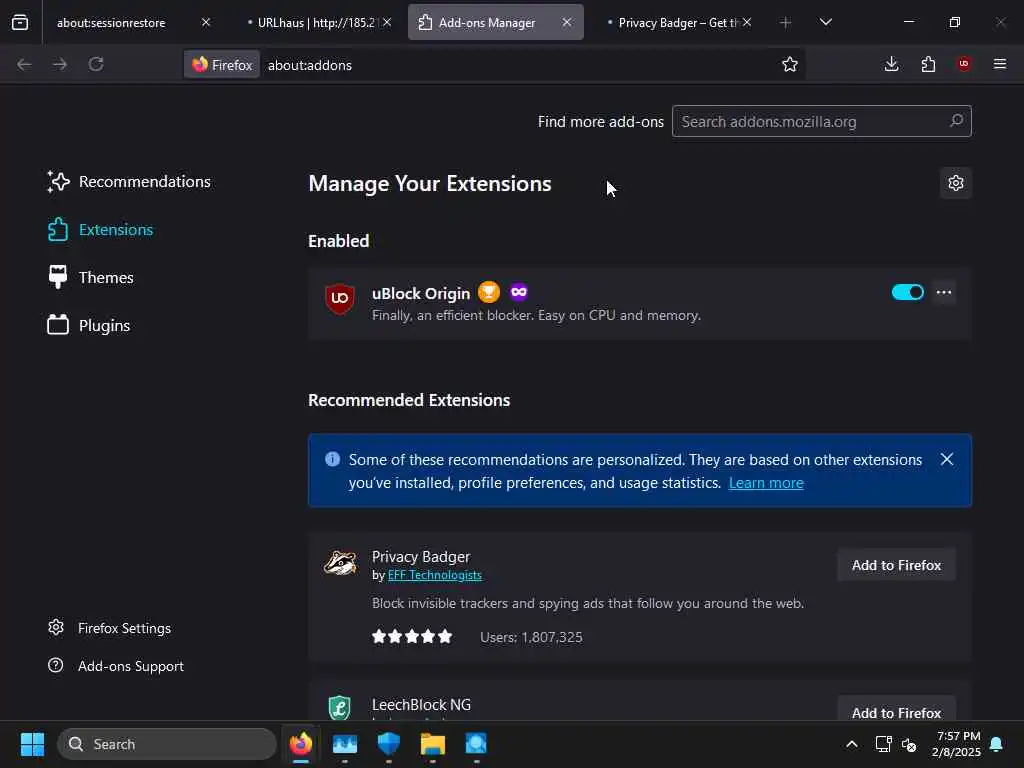
Task: Go back one page
Action: [x=24, y=64]
